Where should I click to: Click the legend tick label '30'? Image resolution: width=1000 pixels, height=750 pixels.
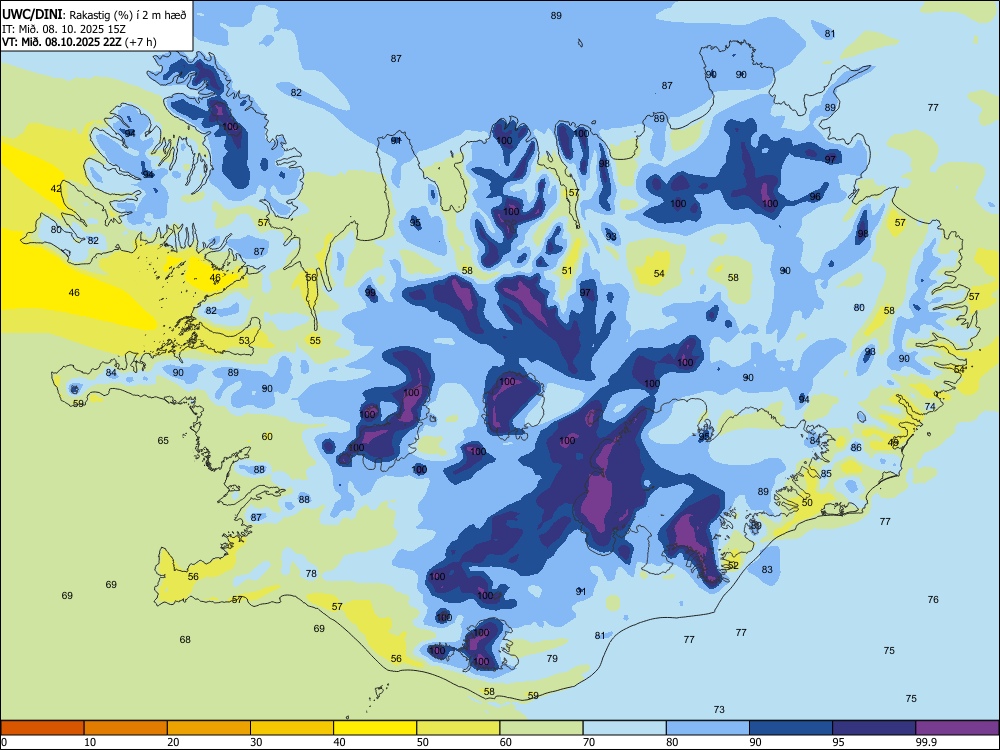pyautogui.click(x=256, y=742)
